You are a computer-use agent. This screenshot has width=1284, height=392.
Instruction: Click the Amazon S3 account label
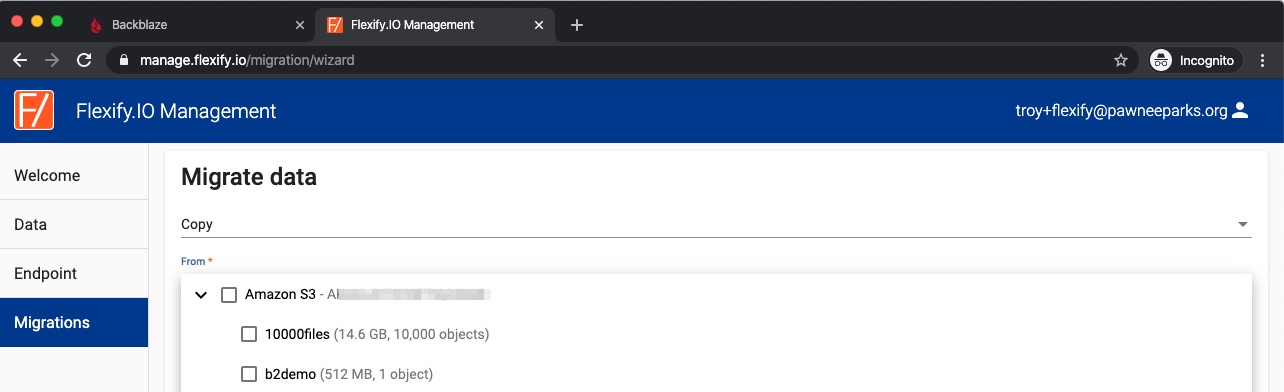point(280,295)
